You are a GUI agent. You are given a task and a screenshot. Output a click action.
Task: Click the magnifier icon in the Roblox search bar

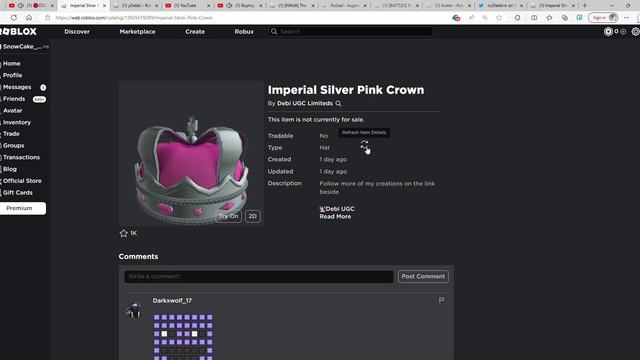[x=274, y=31]
